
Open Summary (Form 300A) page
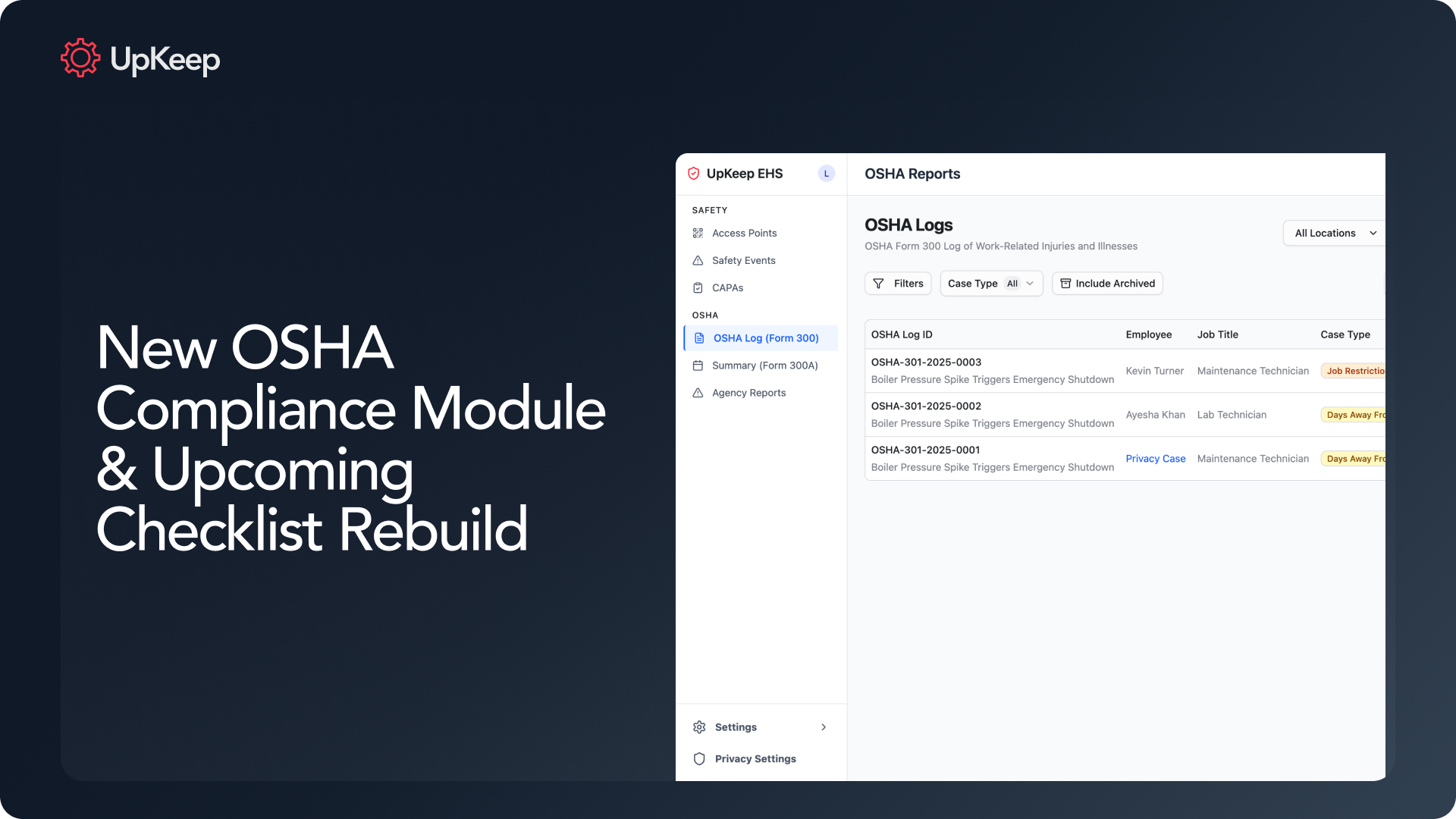pyautogui.click(x=761, y=366)
